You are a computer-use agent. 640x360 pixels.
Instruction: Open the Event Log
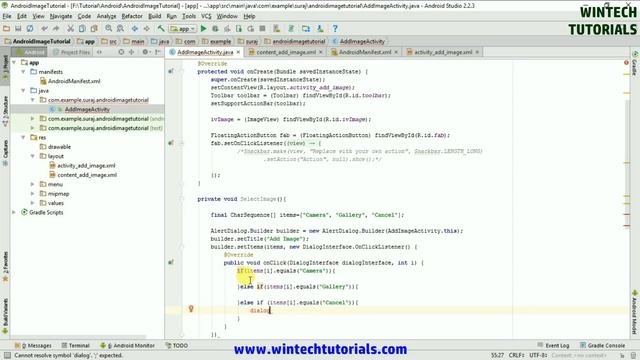pos(553,345)
